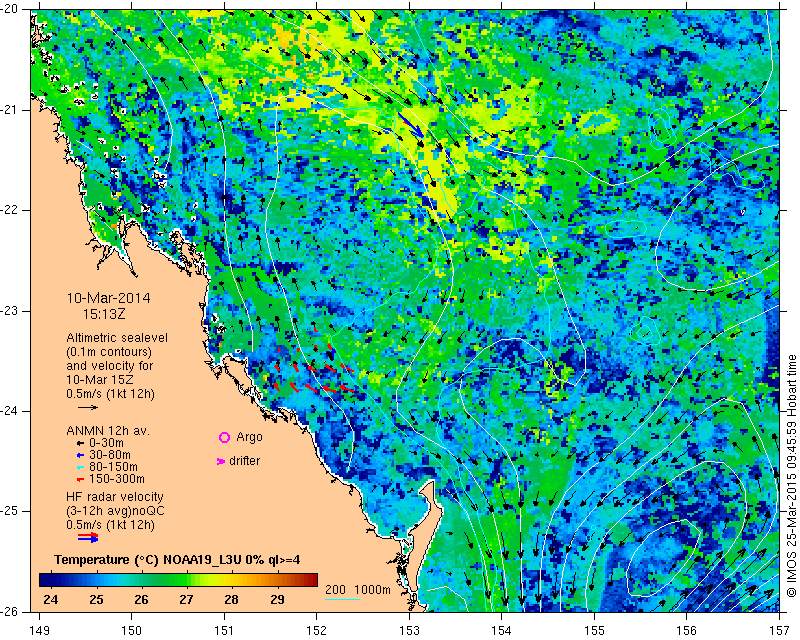Click the latitude axis label '-21'
Screen dimensions: 800x640
pyautogui.click(x=10, y=110)
